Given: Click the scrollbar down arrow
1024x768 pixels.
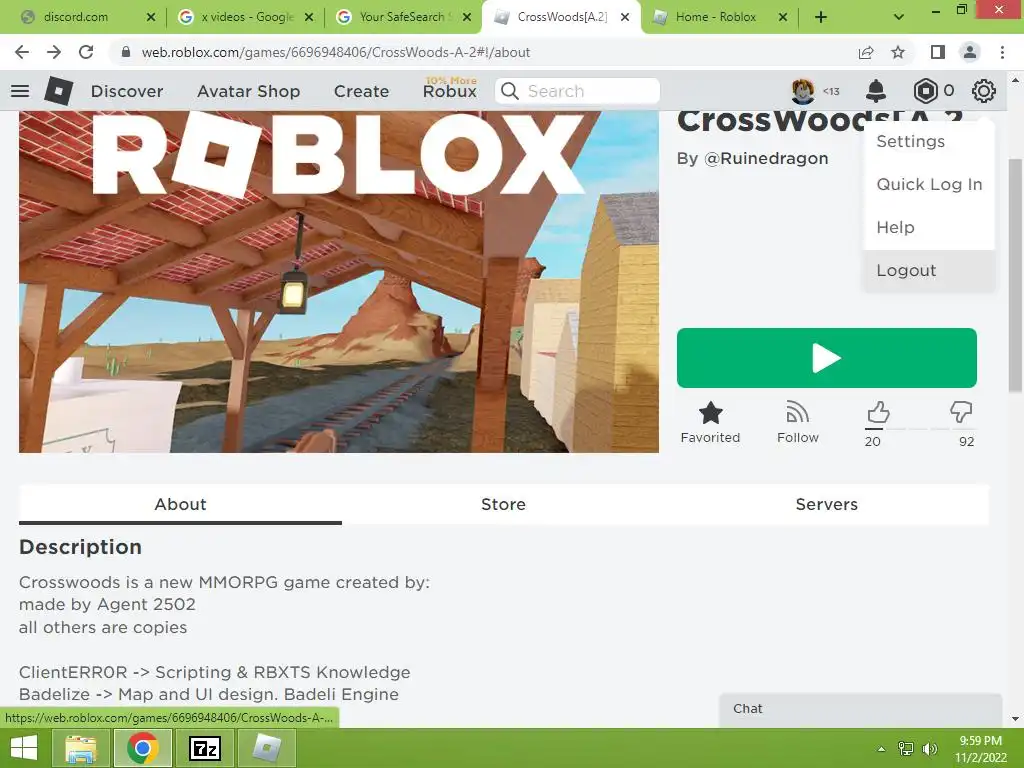Looking at the screenshot, I should tap(1016, 719).
